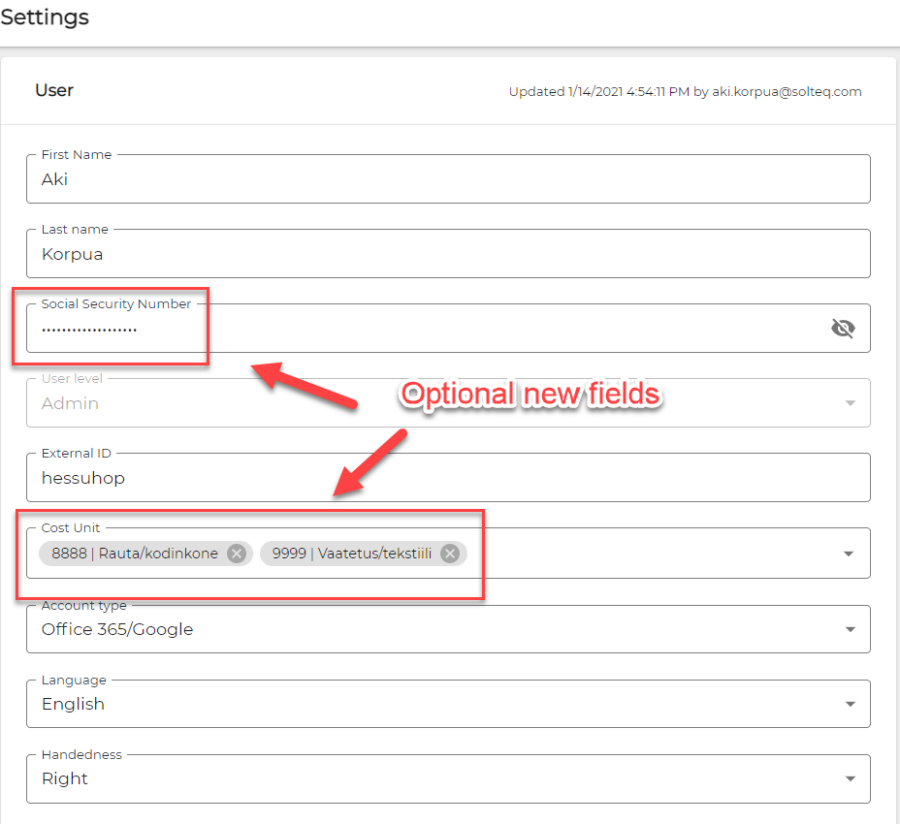Click the Updated timestamp text
The height and width of the screenshot is (824, 900).
[684, 91]
